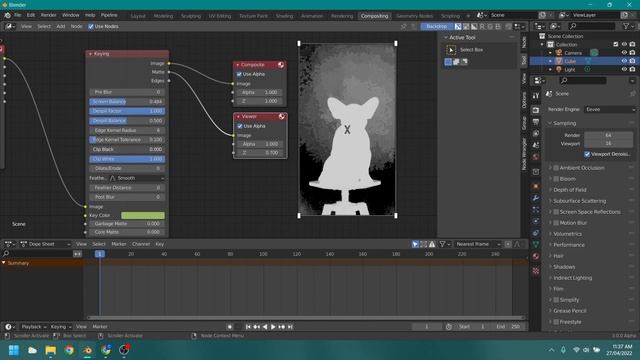Open the Modifier wrench properties tab
The width and height of the screenshot is (640, 360).
tap(536, 198)
